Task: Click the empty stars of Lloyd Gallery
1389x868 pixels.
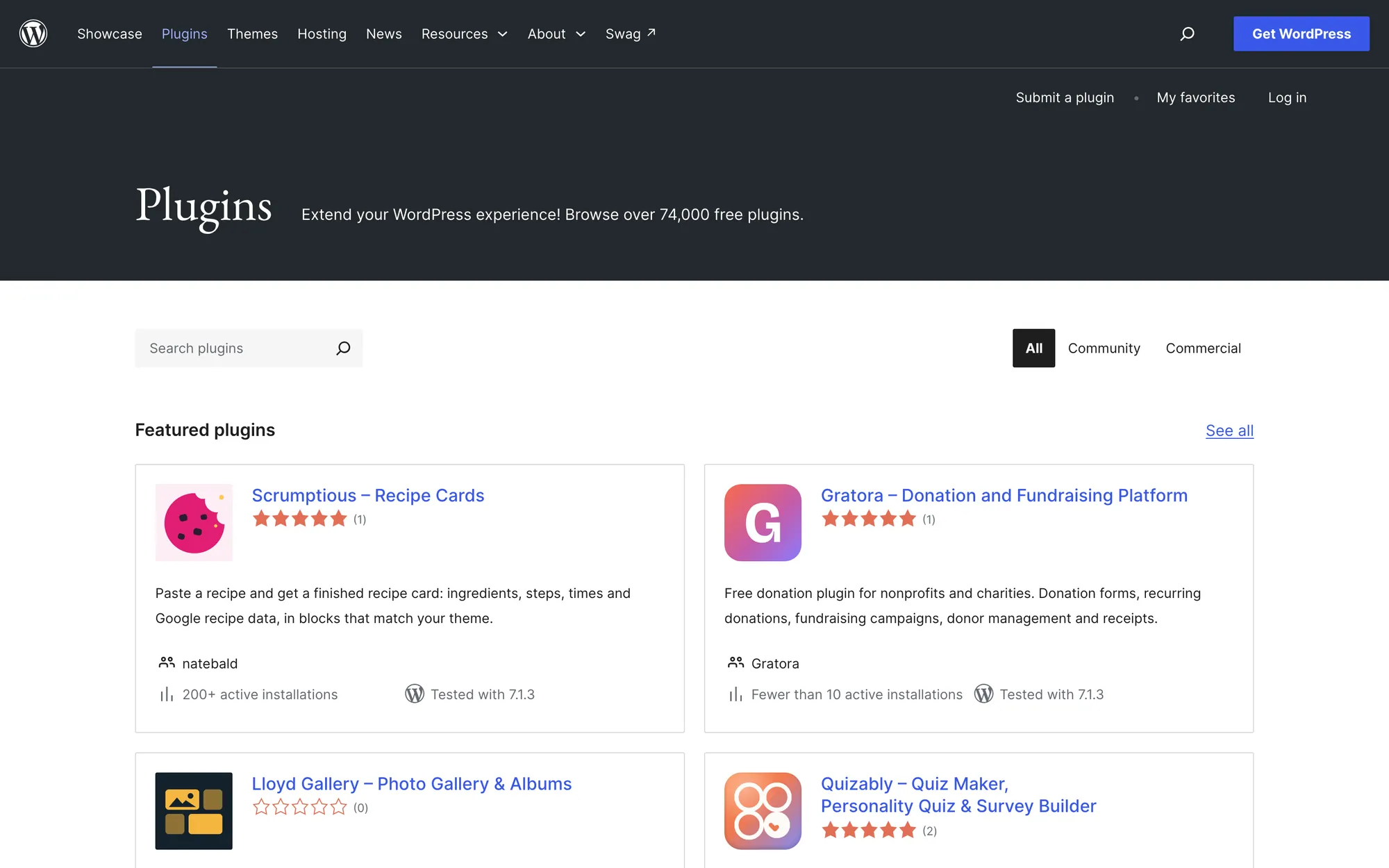Action: [x=299, y=807]
